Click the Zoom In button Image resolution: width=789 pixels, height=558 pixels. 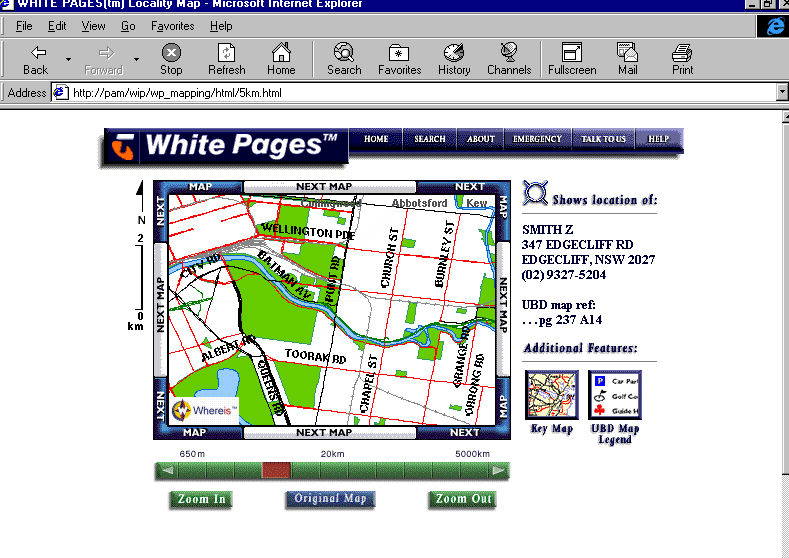(x=201, y=499)
